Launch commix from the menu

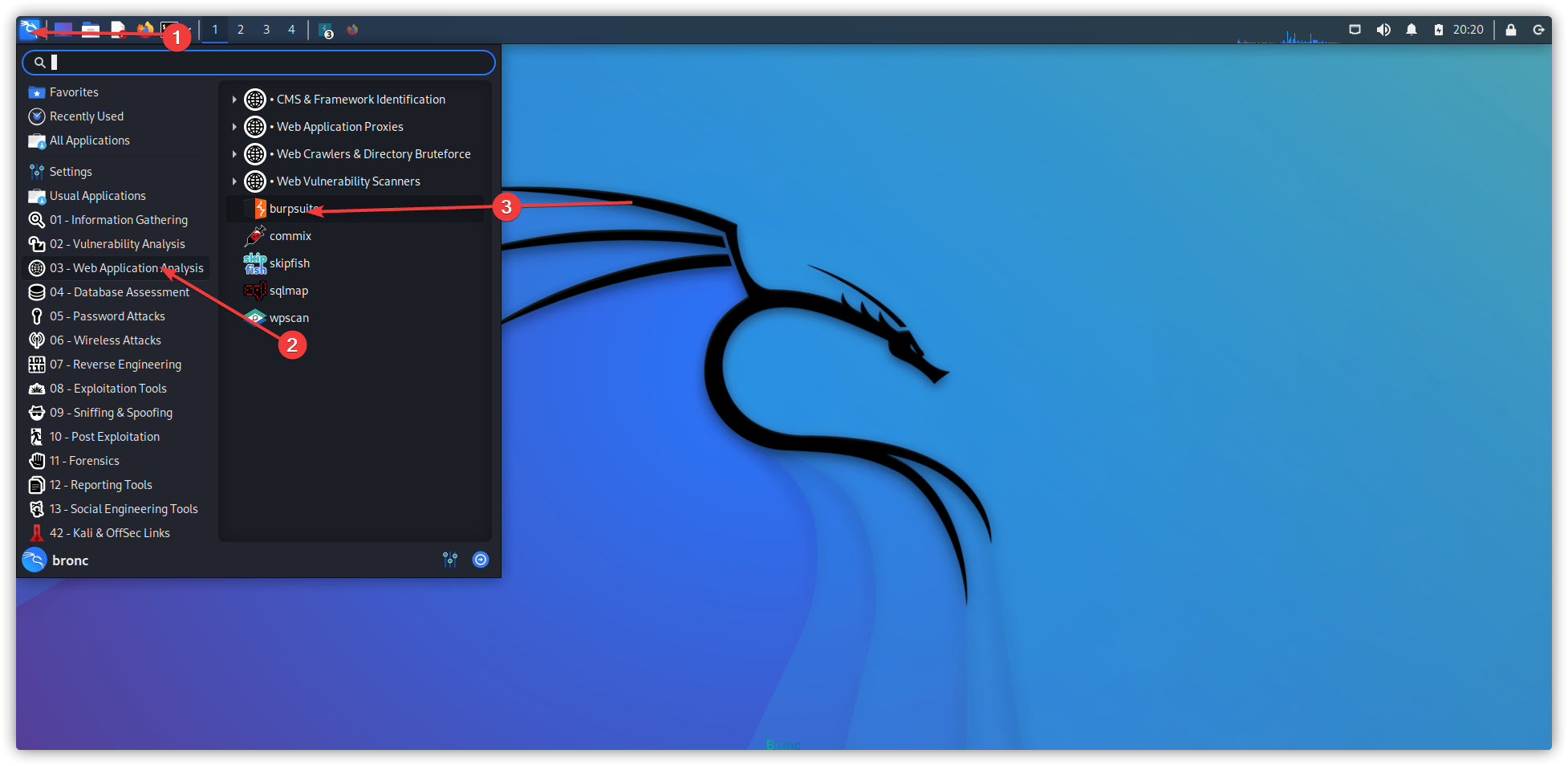355,236
